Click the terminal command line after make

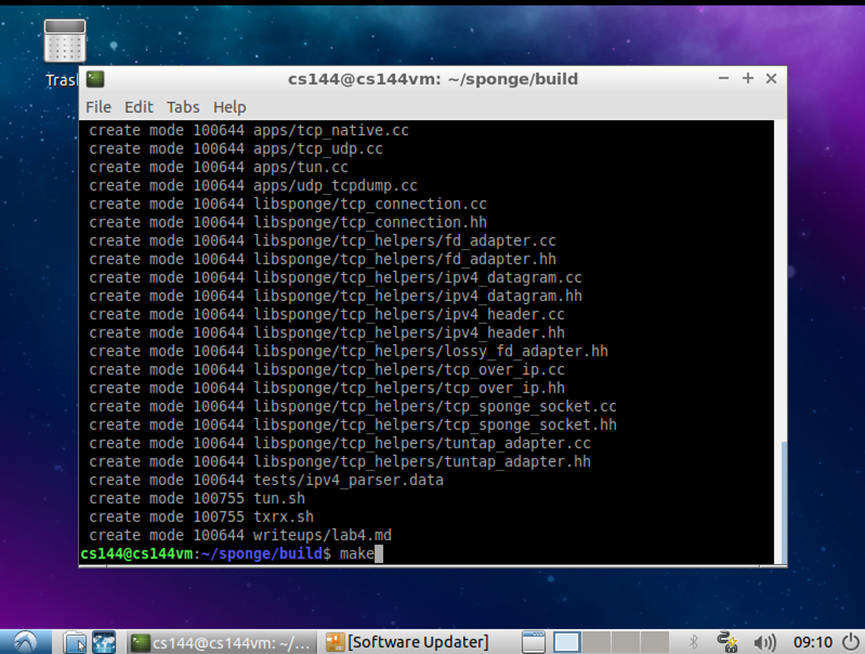[x=378, y=553]
